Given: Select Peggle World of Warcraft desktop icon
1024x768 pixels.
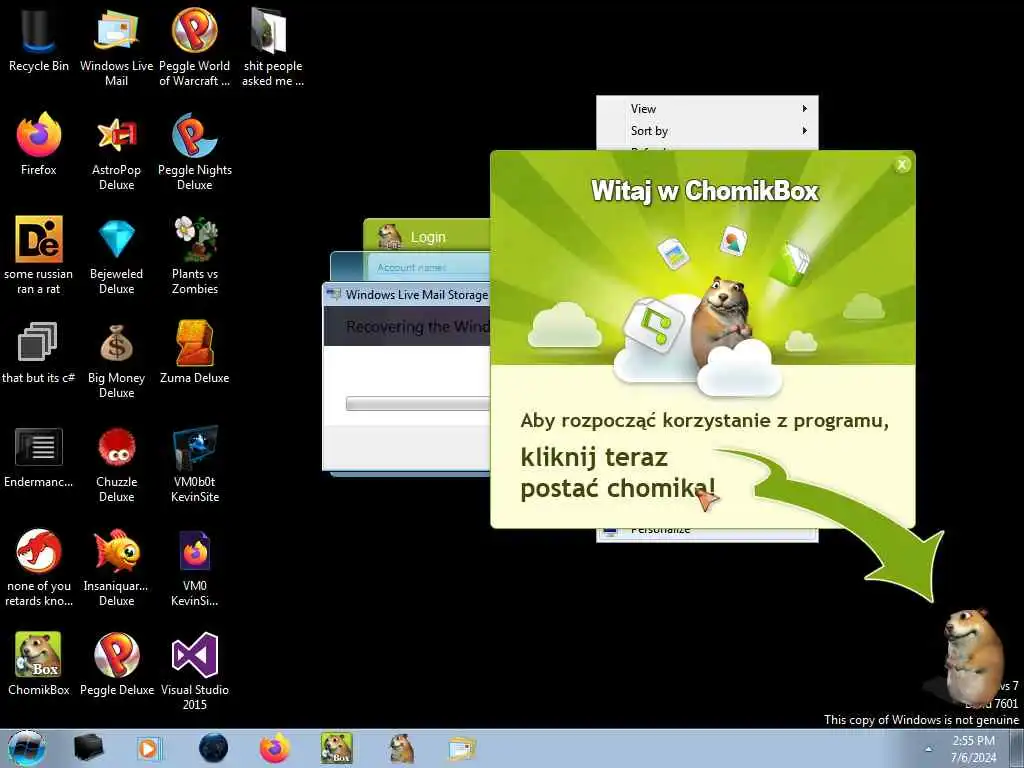Looking at the screenshot, I should pyautogui.click(x=195, y=46).
